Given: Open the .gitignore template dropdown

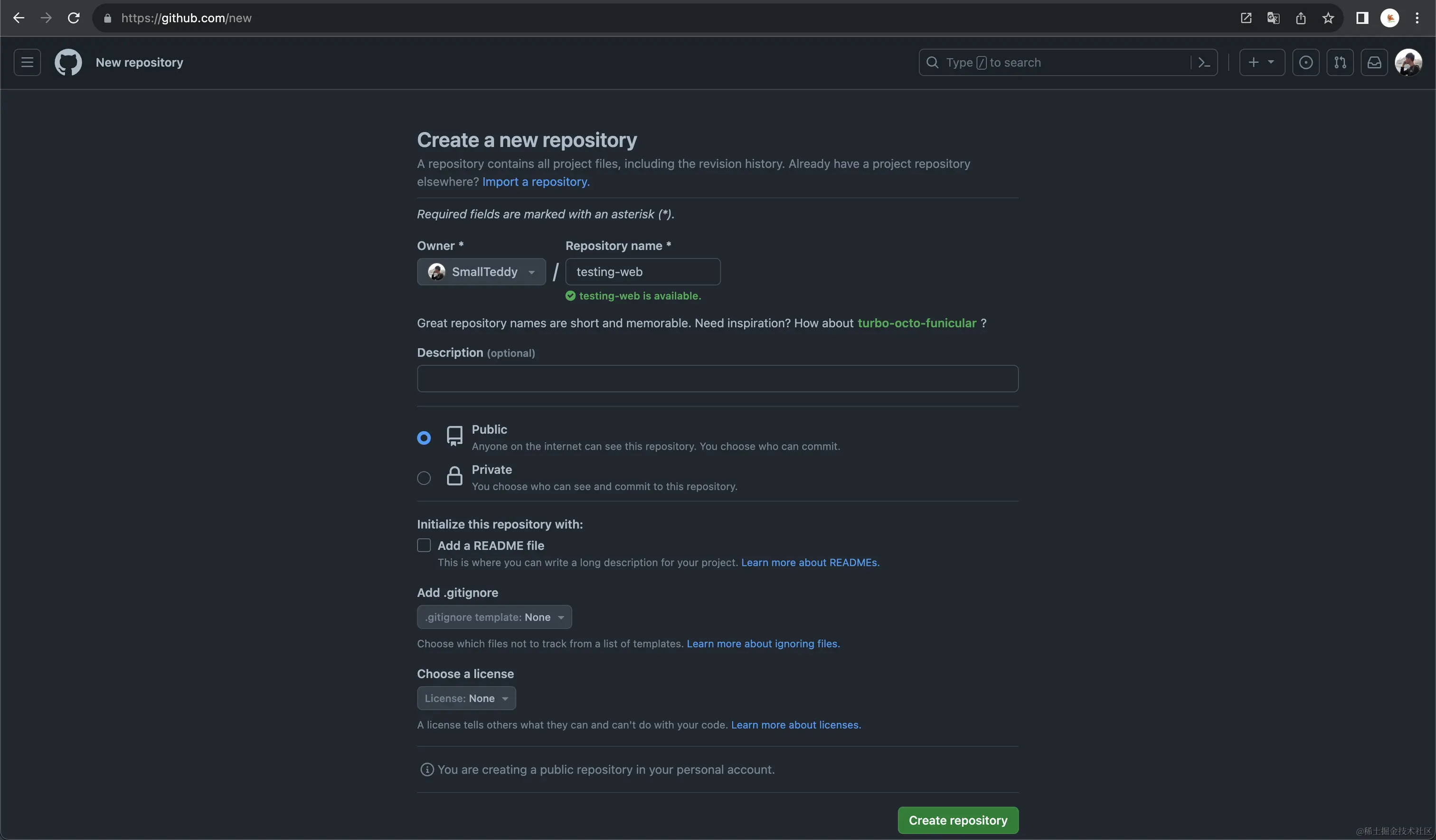Looking at the screenshot, I should click(494, 617).
